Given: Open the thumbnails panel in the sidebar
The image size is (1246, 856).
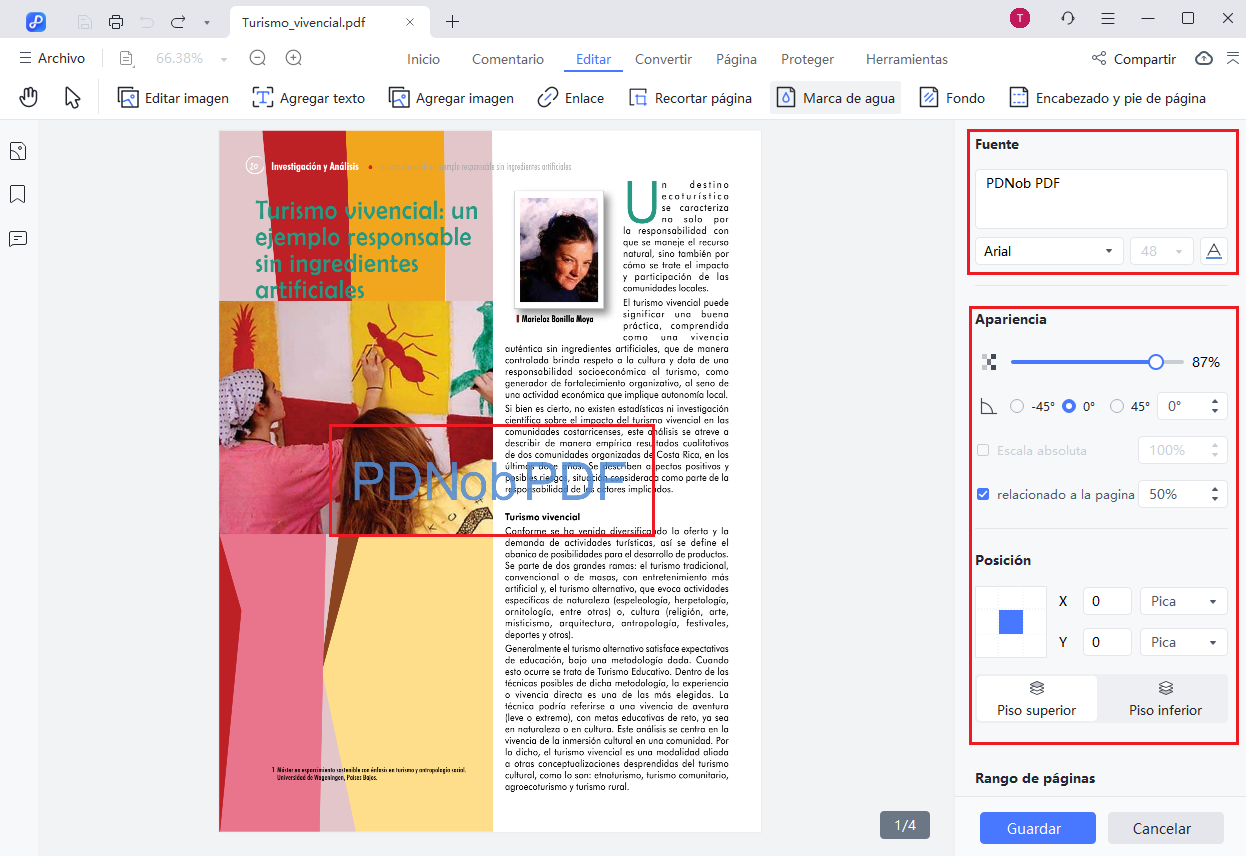Looking at the screenshot, I should (16, 150).
